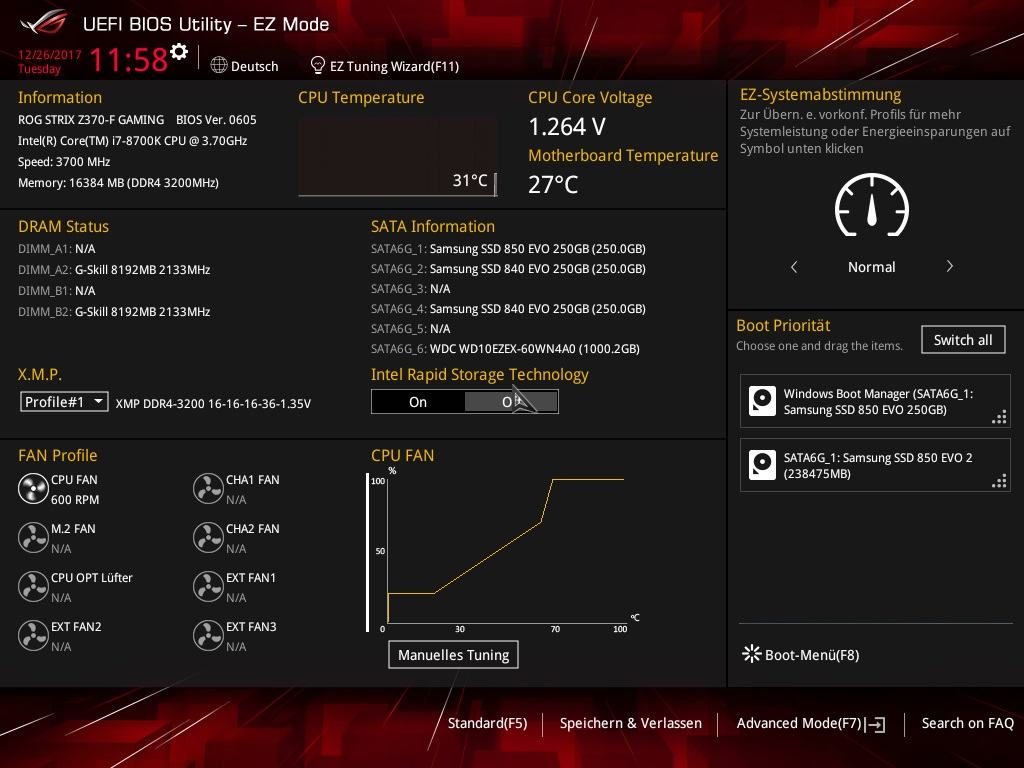Click the SATA6G_1 Samsung boot disk icon
The height and width of the screenshot is (768, 1024).
click(762, 465)
